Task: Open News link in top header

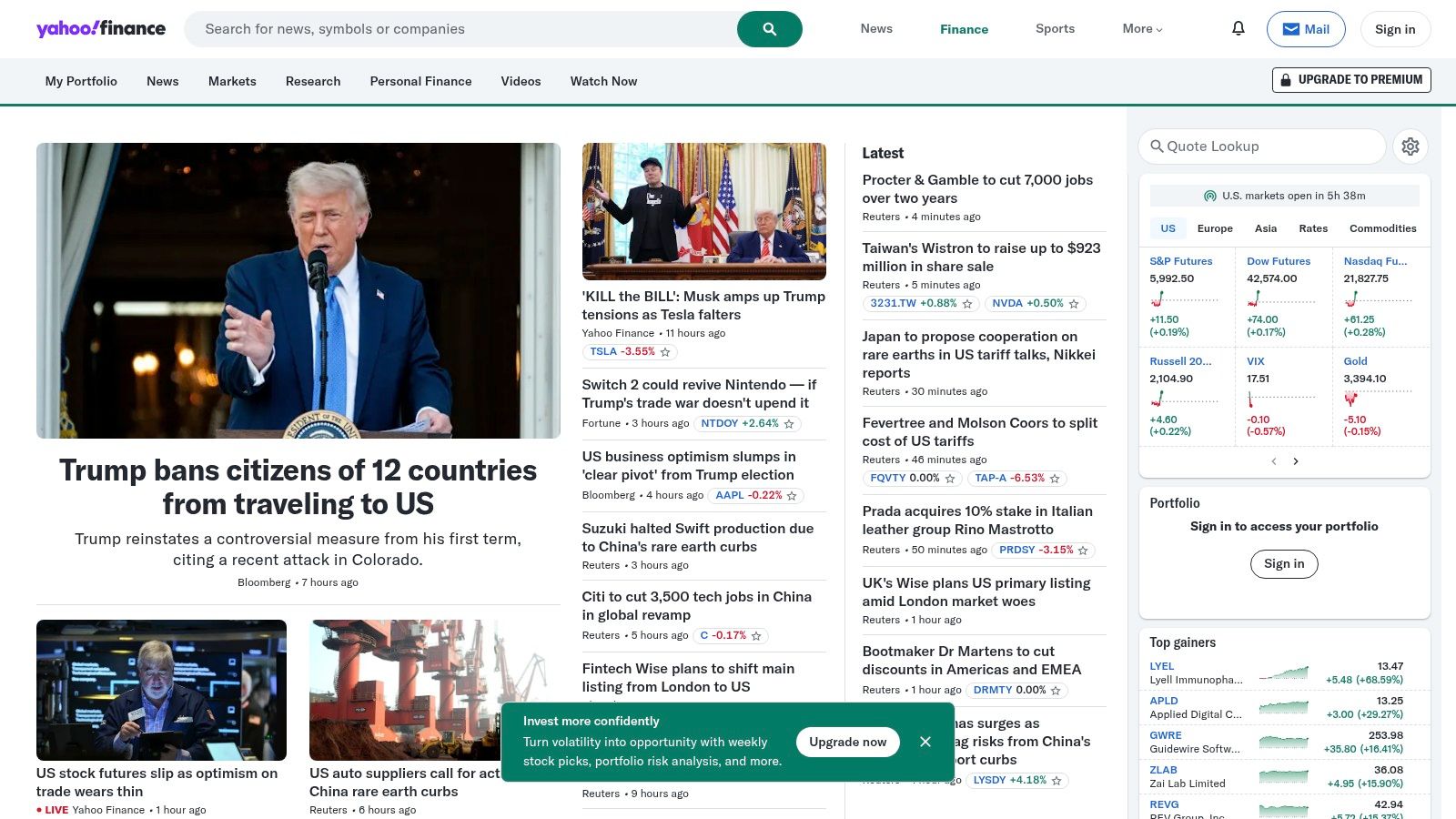Action: pos(876,29)
